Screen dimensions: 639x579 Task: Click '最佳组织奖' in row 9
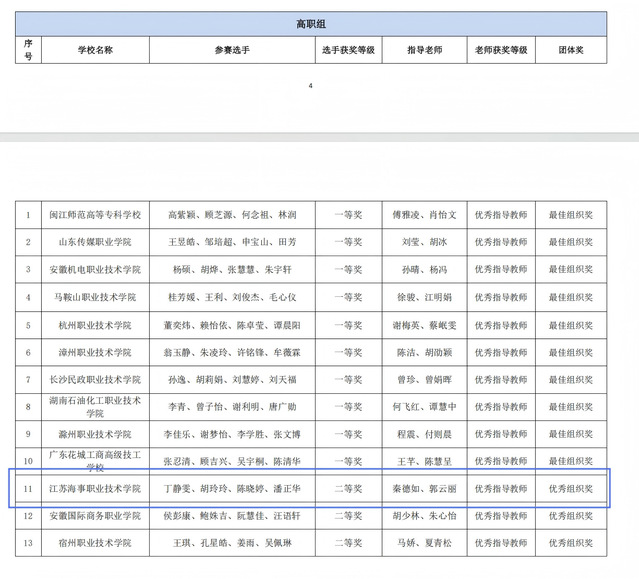[x=571, y=434]
